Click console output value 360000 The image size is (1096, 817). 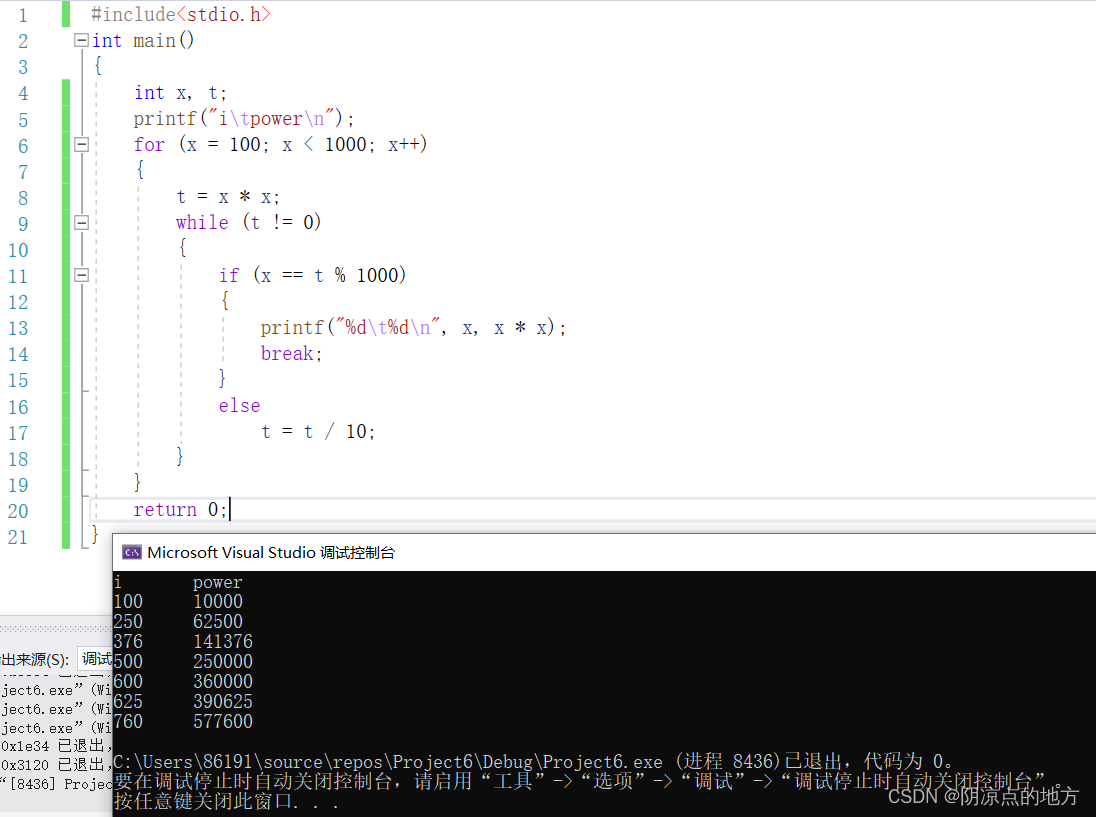point(223,682)
